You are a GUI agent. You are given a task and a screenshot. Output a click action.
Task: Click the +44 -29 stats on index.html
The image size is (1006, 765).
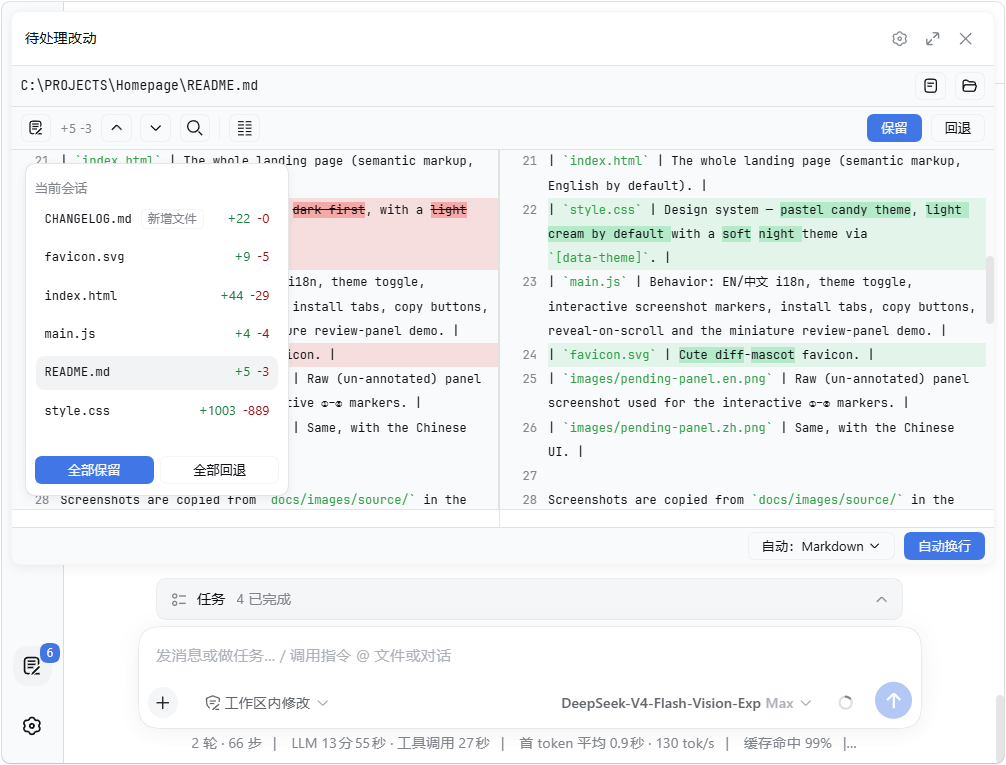tap(244, 296)
